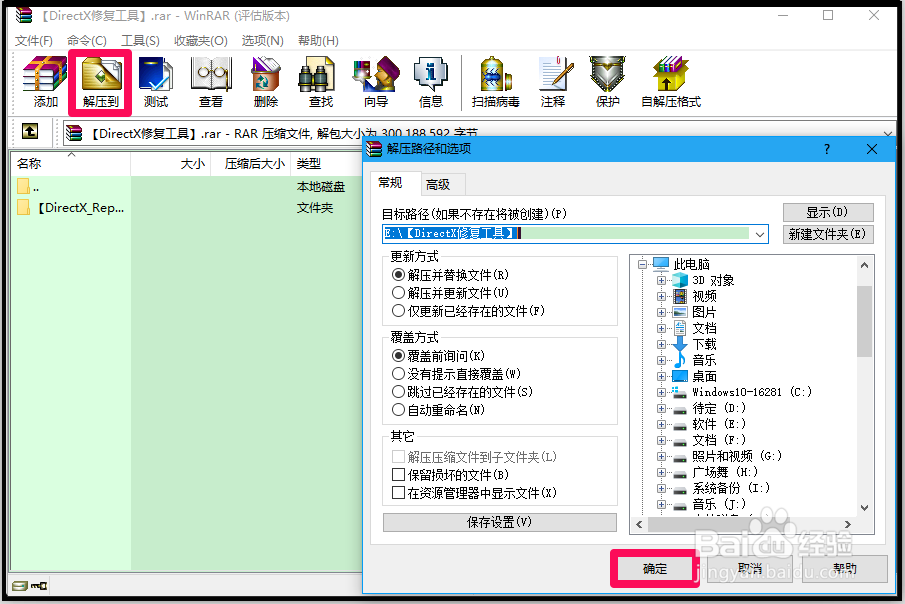Click the parent folder '..' icon
The height and width of the screenshot is (604, 905).
tap(24, 187)
